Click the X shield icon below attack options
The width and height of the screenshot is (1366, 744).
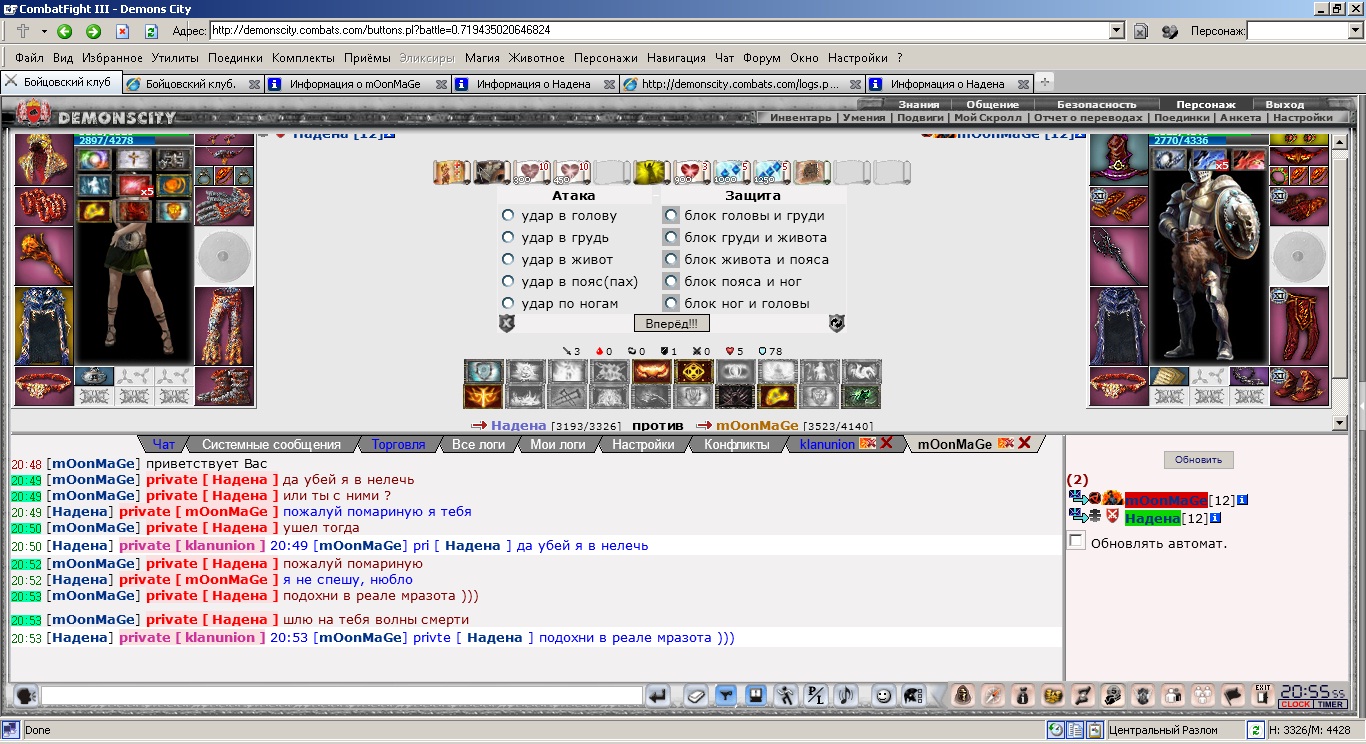pyautogui.click(x=507, y=323)
